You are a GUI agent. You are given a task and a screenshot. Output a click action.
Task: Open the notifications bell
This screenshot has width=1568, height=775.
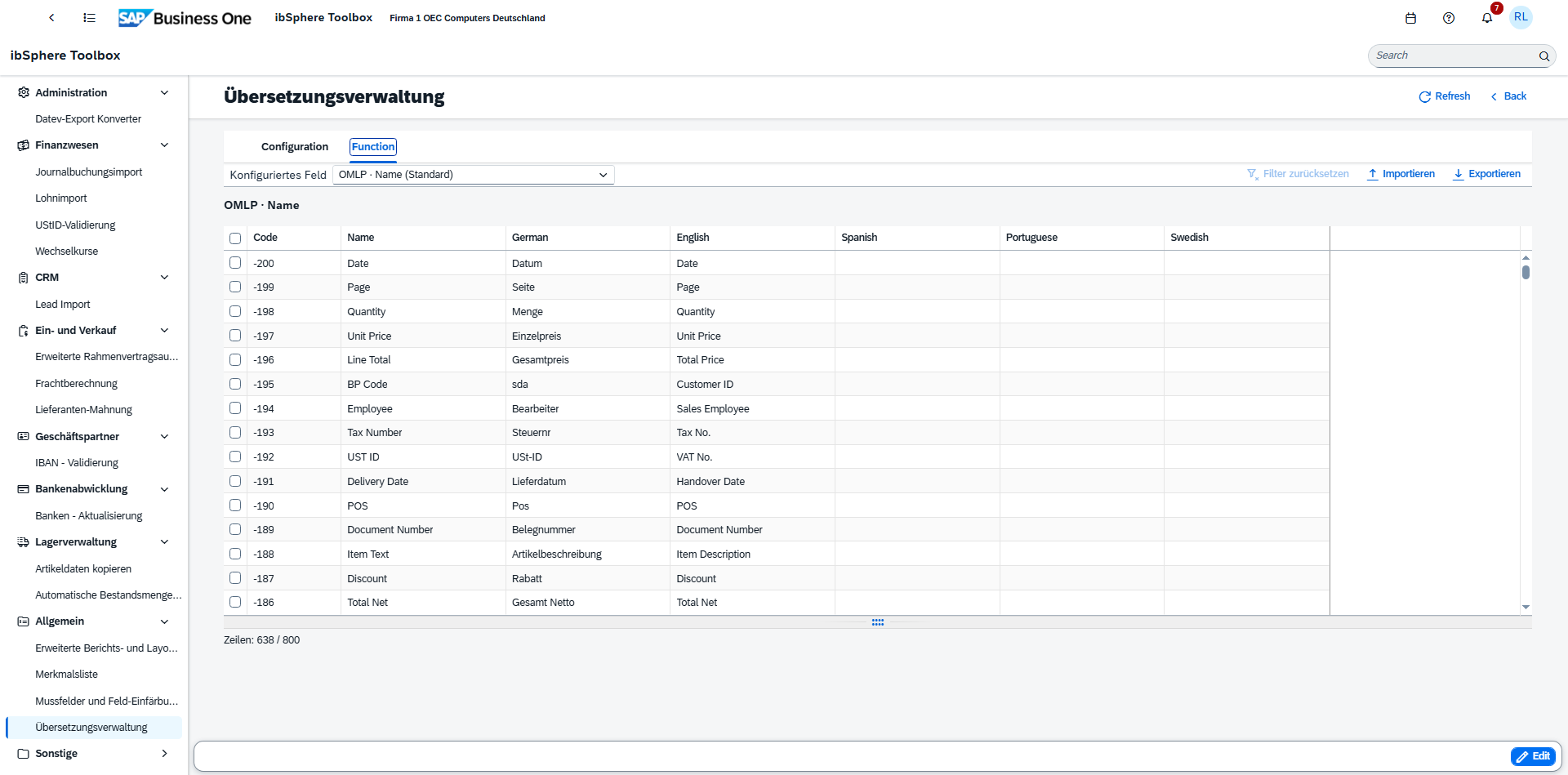[x=1487, y=18]
